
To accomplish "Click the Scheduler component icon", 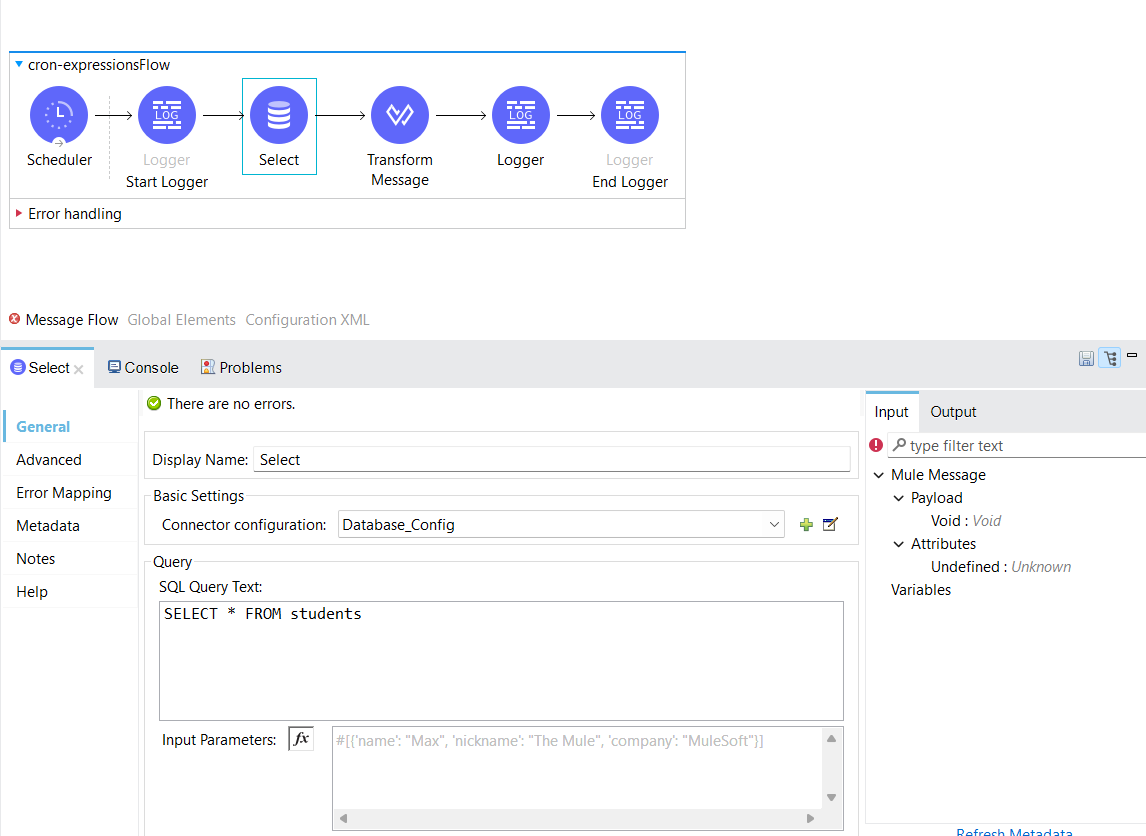I will [x=59, y=115].
